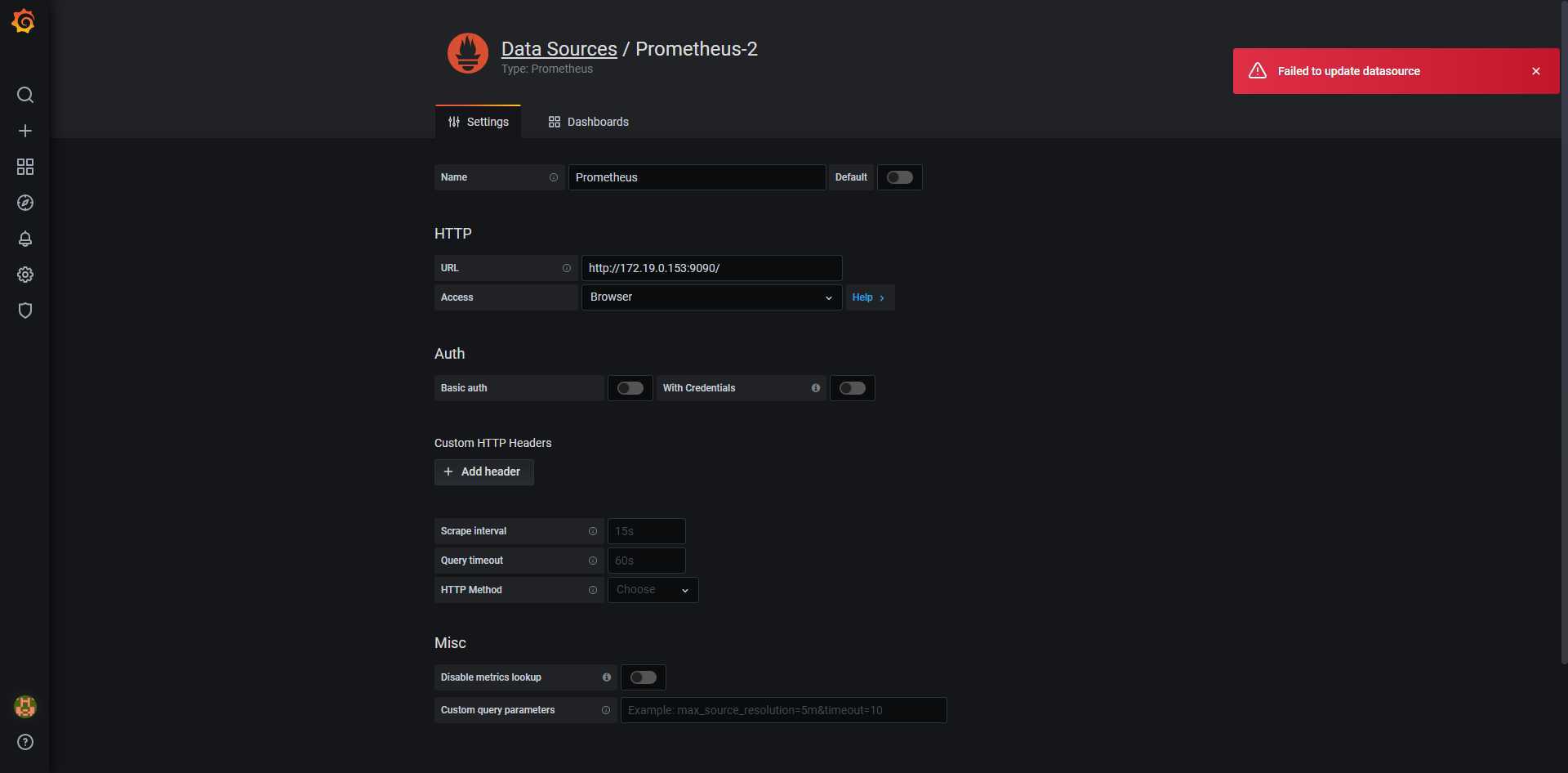Click the 'Custom HTTP Headers' heading

click(492, 443)
